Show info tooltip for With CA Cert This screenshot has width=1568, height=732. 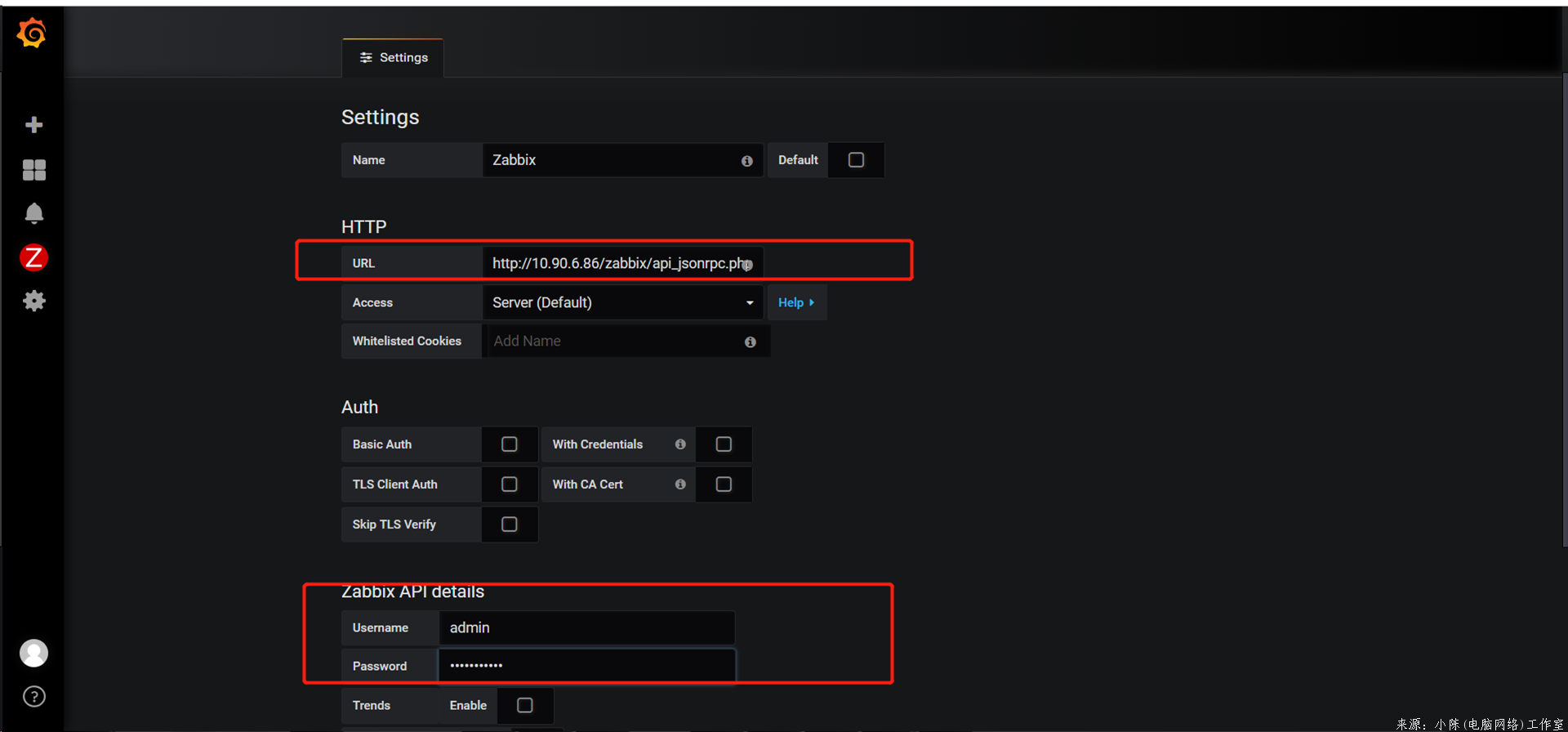tap(680, 484)
